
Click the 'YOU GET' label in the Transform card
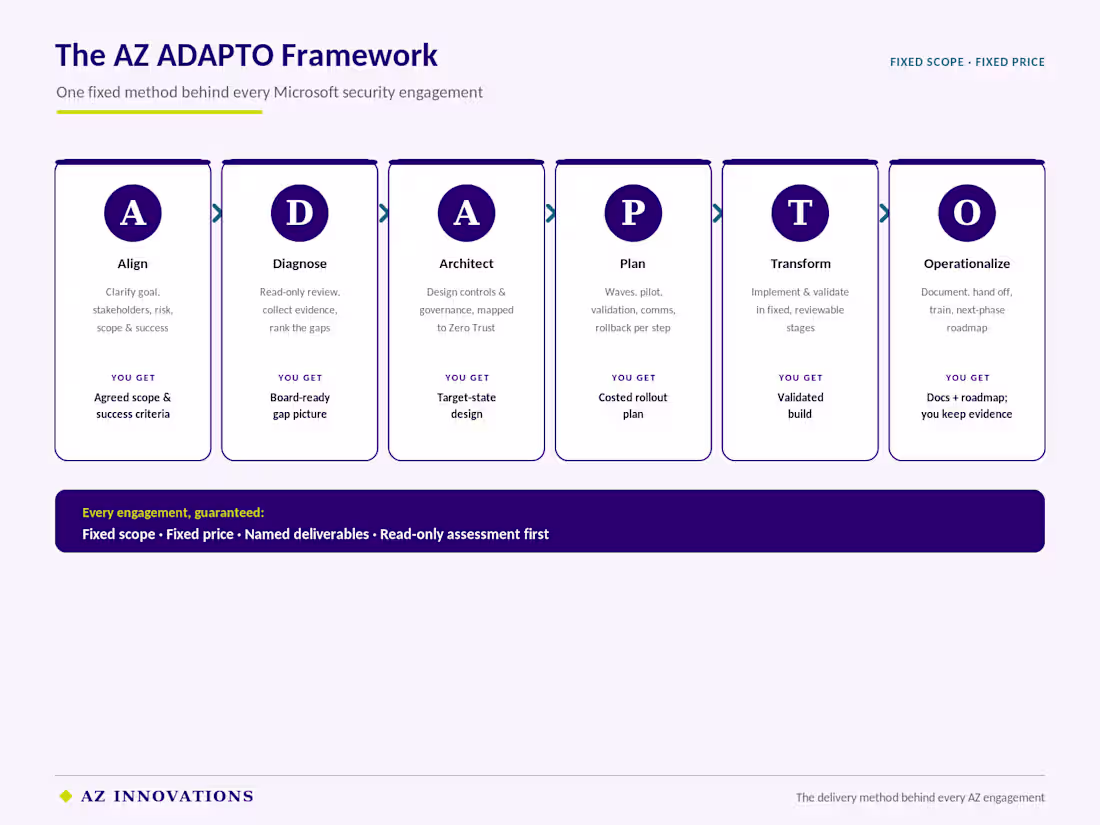click(800, 377)
